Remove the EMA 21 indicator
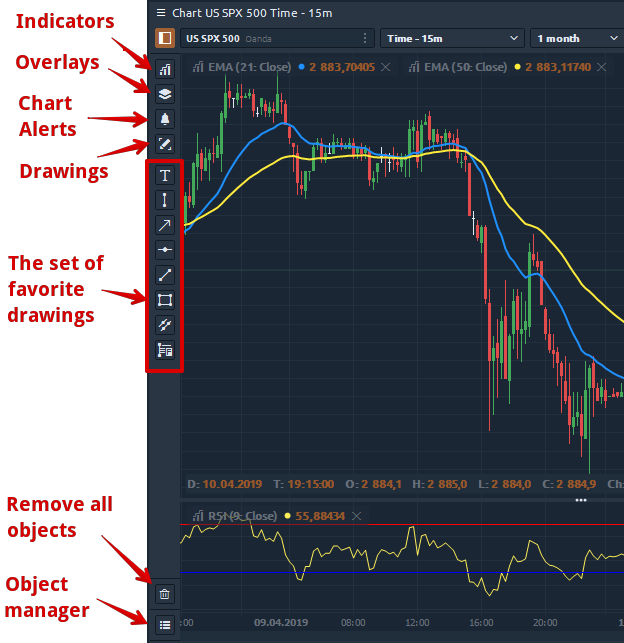624x643 pixels. (386, 68)
